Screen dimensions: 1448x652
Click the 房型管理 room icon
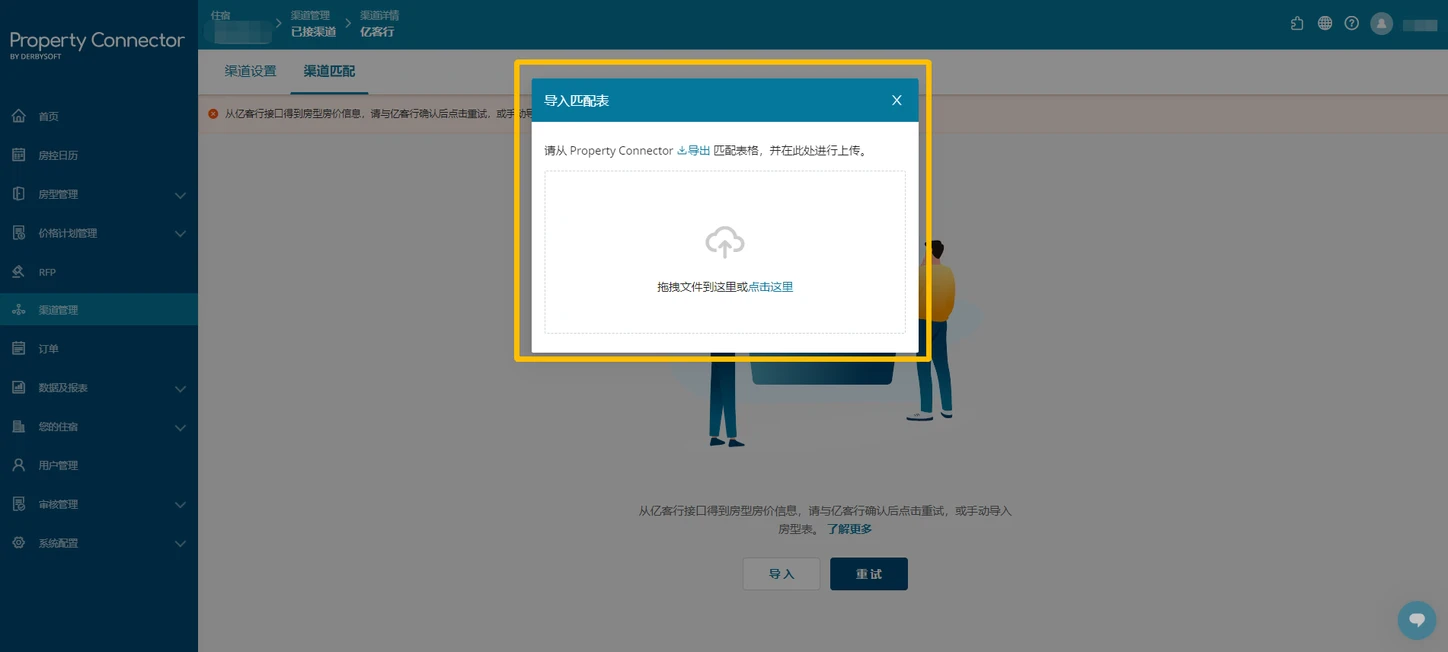pyautogui.click(x=18, y=194)
